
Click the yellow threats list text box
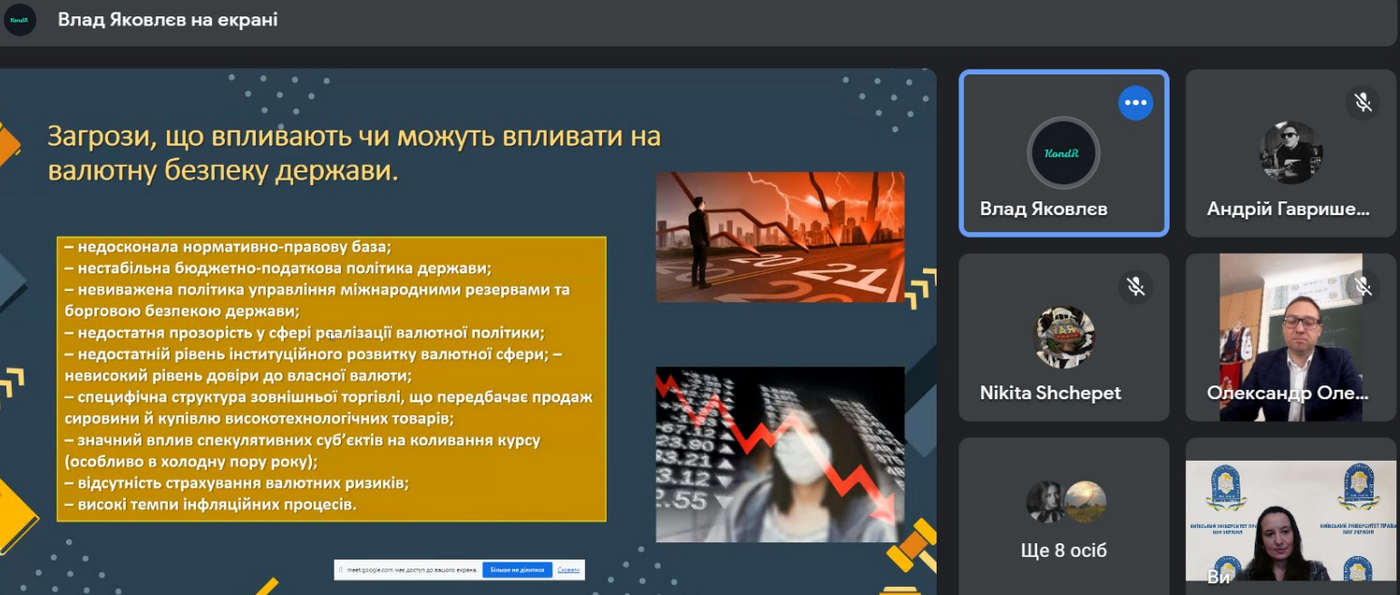(331, 378)
